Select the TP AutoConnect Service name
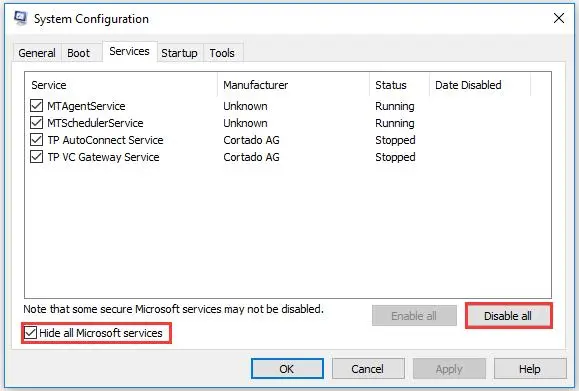The width and height of the screenshot is (579, 391). pos(105,140)
